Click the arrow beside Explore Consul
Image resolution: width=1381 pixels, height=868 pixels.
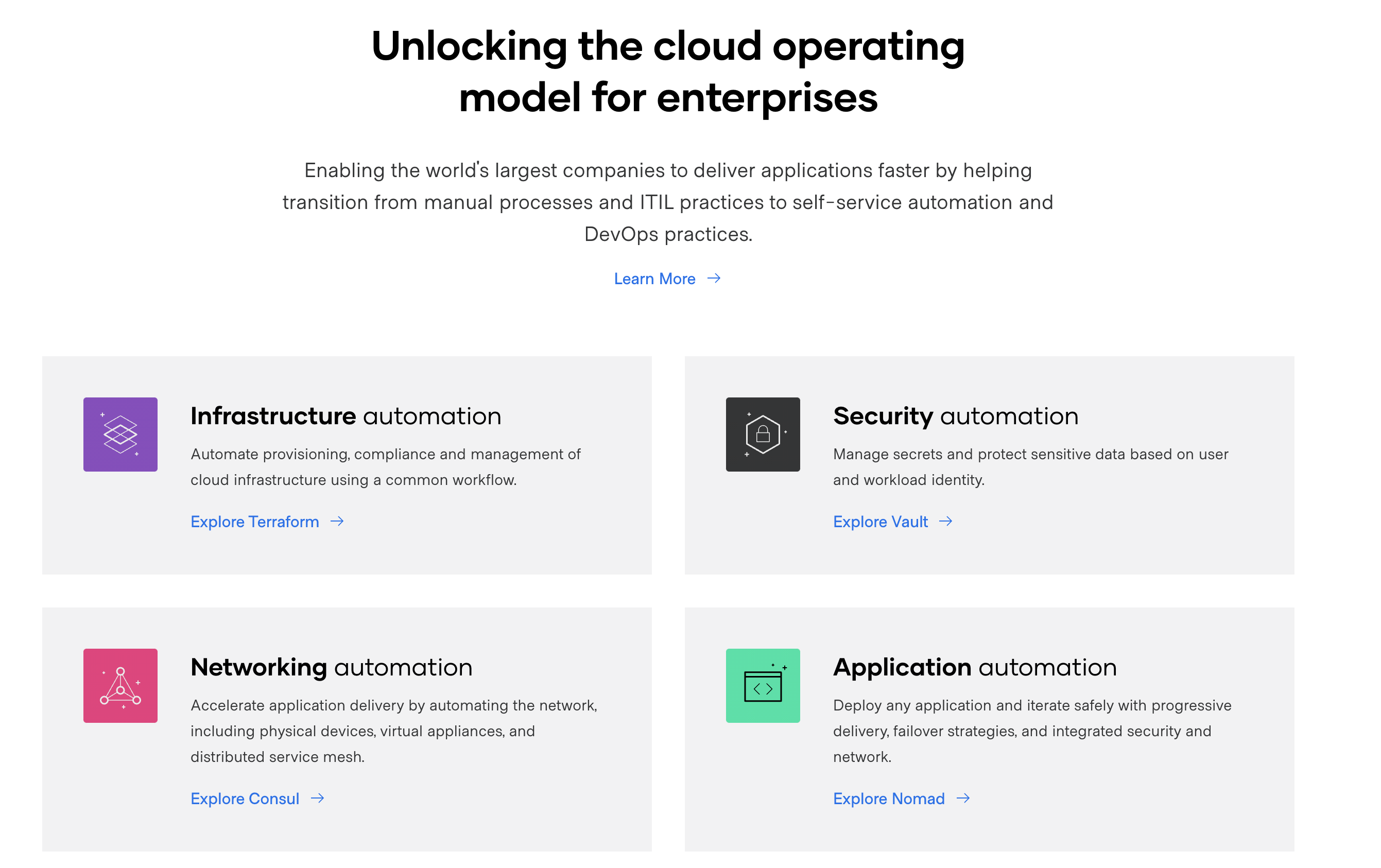(317, 797)
